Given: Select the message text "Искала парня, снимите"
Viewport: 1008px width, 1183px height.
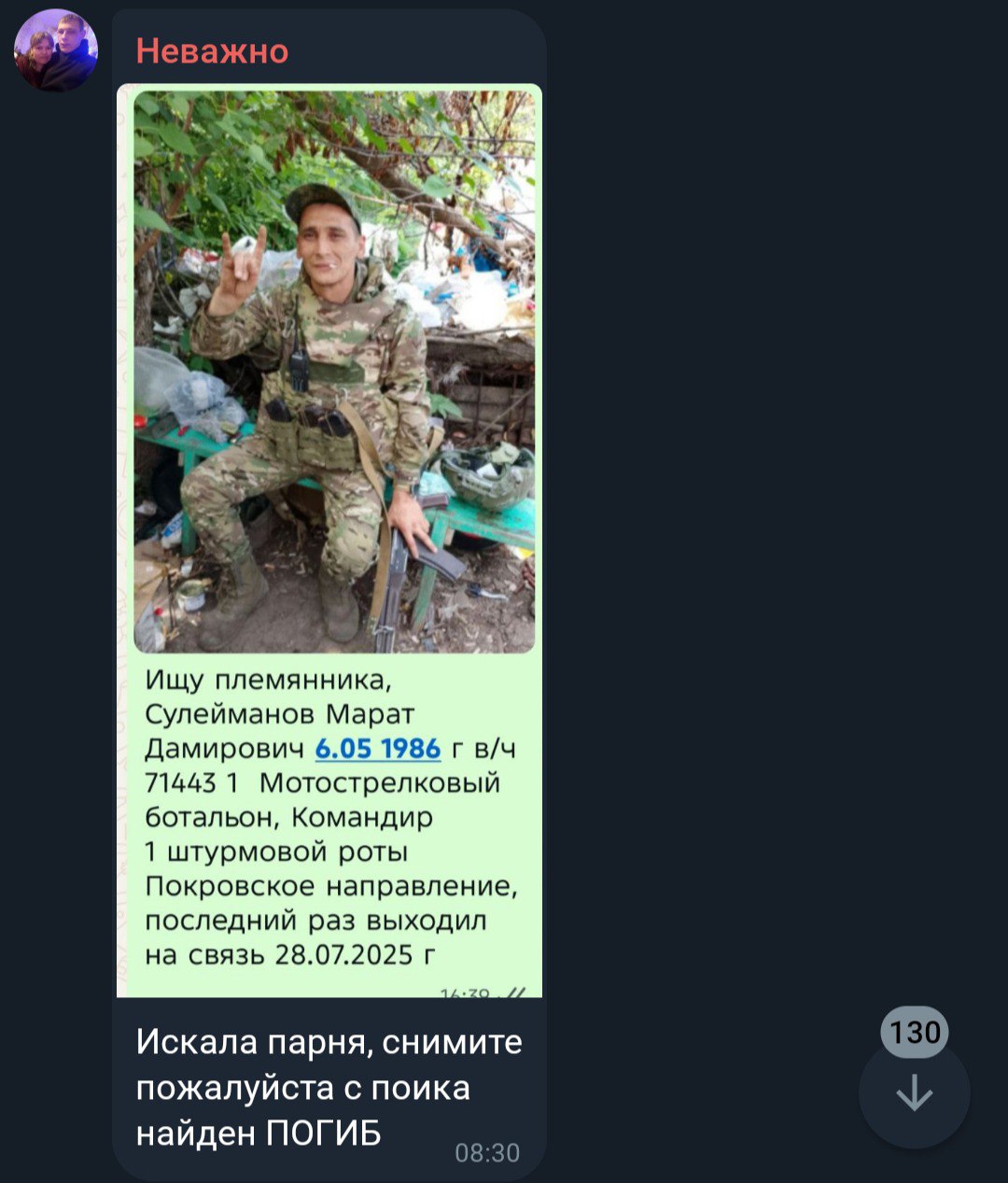Looking at the screenshot, I should (x=329, y=1041).
